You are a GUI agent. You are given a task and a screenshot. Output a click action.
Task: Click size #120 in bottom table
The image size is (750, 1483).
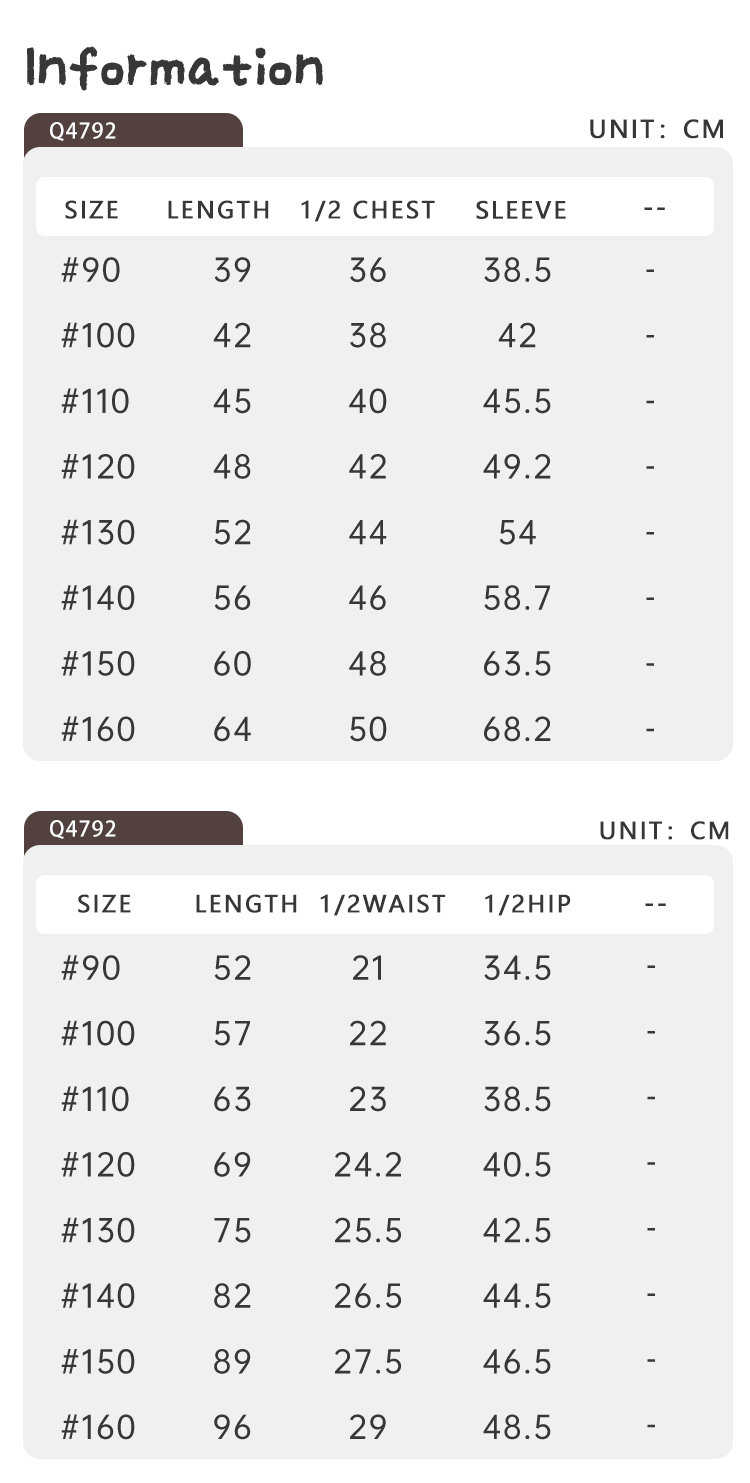click(98, 1164)
